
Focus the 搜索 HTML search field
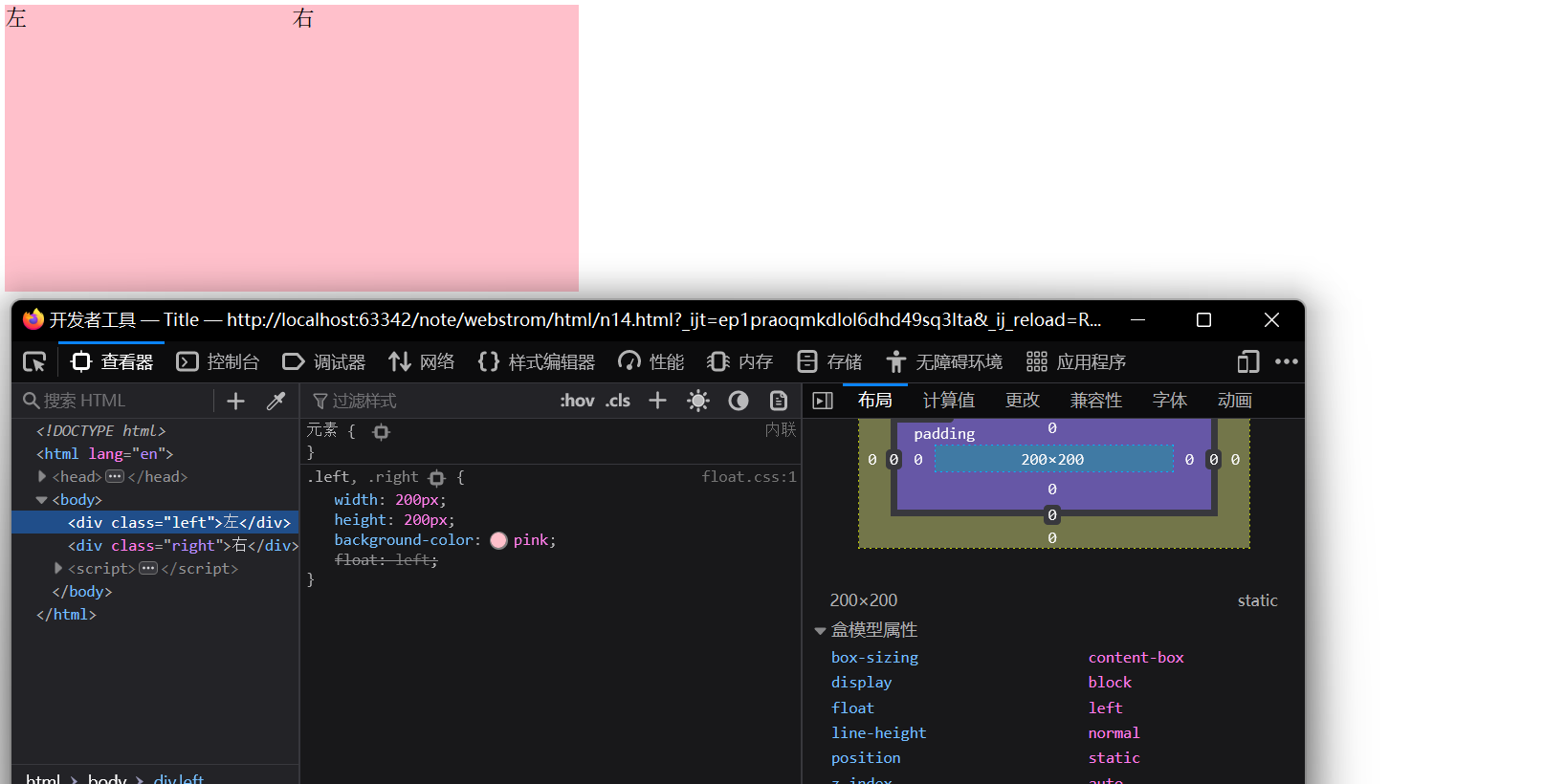pyautogui.click(x=115, y=401)
